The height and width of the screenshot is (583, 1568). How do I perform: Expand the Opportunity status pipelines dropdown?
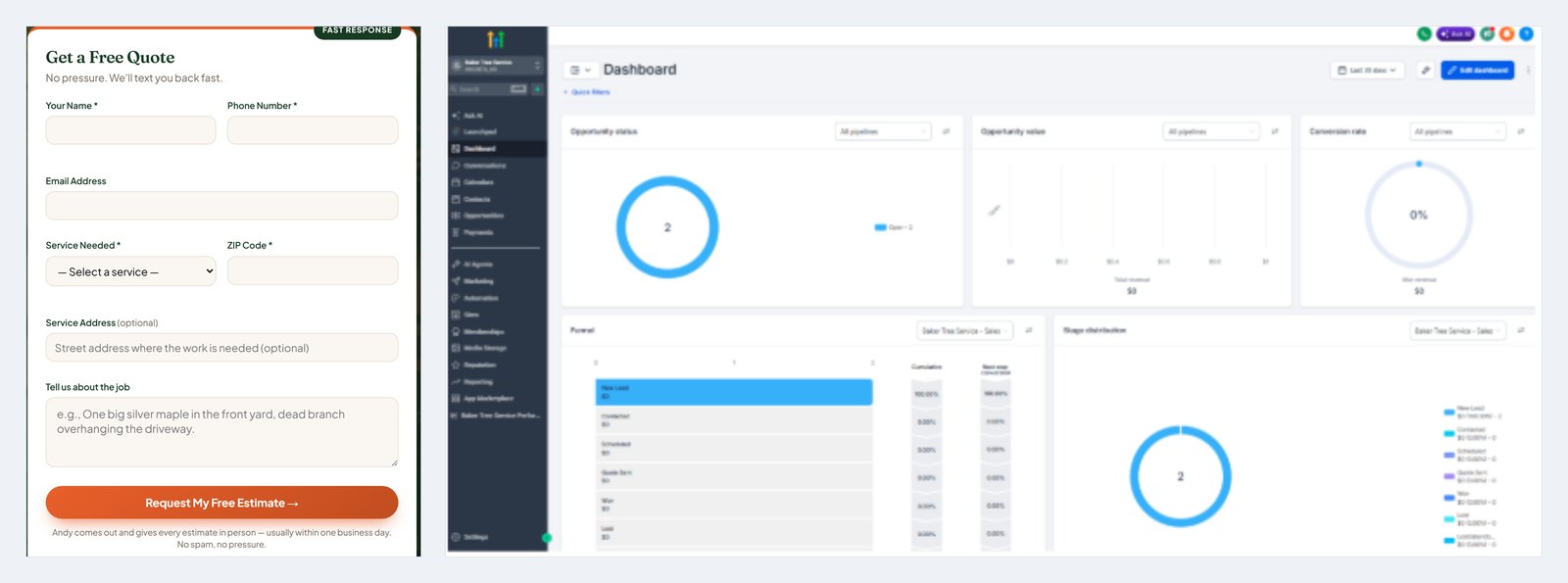click(x=882, y=131)
